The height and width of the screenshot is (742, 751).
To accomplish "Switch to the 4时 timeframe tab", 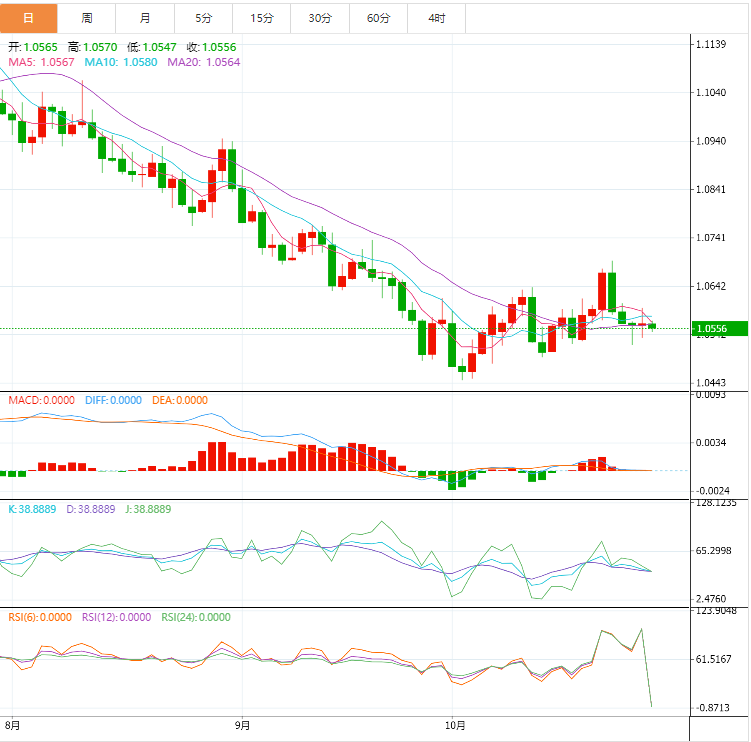I will pos(437,18).
